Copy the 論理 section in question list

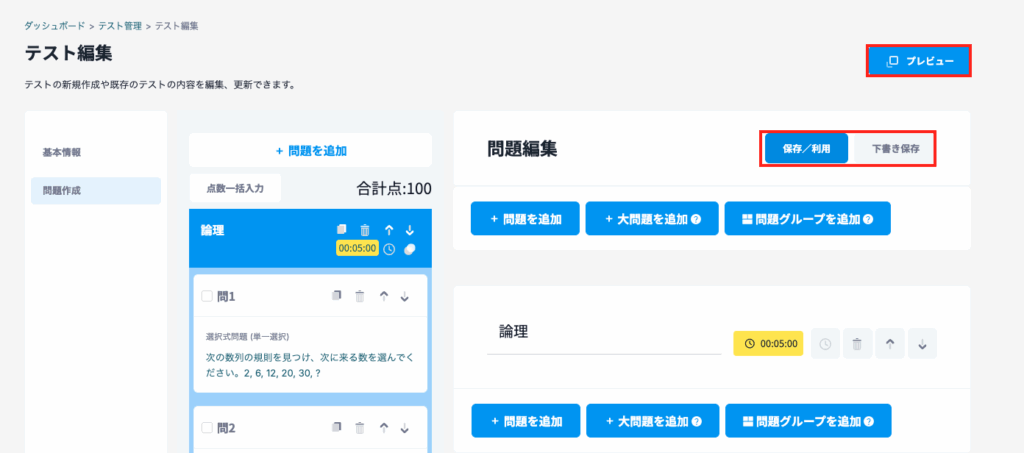pos(341,230)
